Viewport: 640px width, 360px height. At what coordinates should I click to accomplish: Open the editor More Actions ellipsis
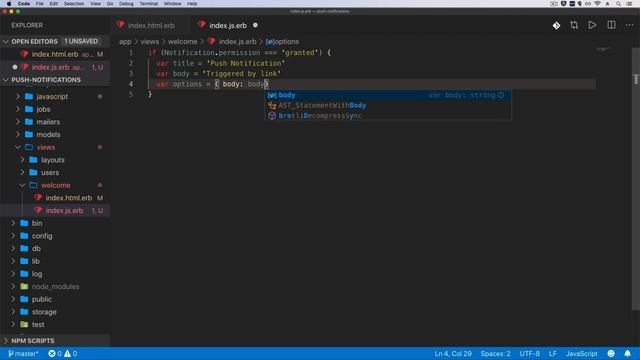[x=629, y=25]
